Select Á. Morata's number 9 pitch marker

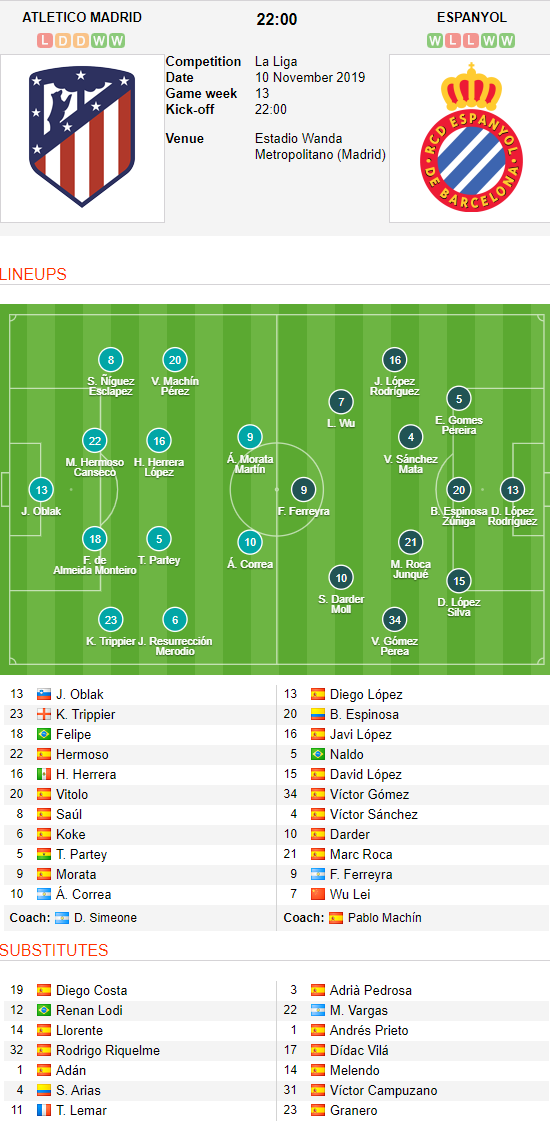[x=249, y=437]
